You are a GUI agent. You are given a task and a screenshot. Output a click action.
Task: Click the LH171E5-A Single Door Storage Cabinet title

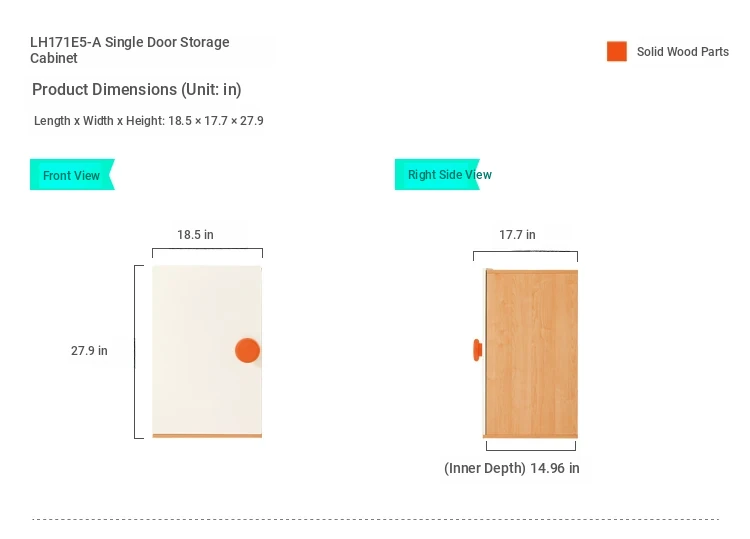click(x=130, y=50)
